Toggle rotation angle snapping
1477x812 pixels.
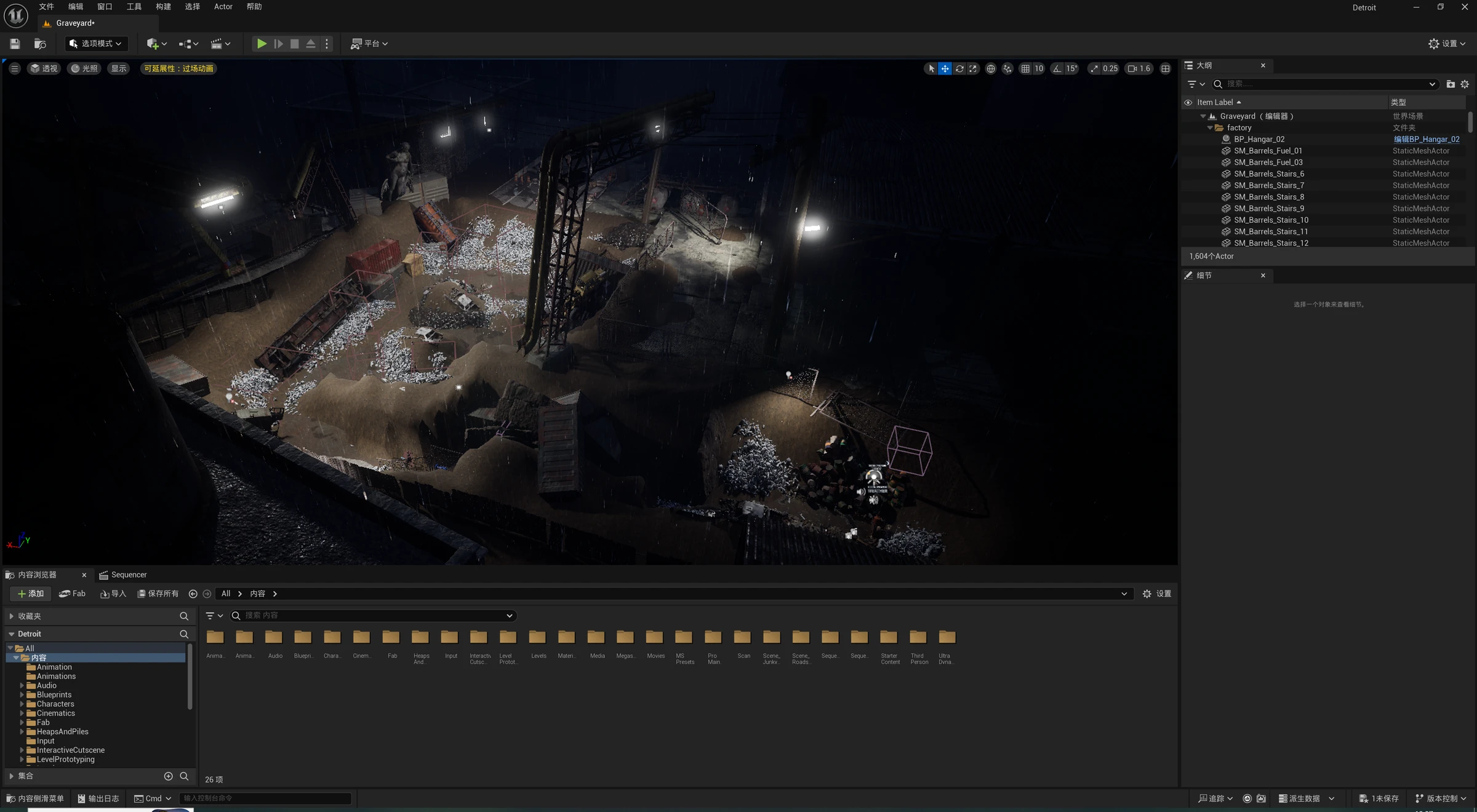point(1057,68)
